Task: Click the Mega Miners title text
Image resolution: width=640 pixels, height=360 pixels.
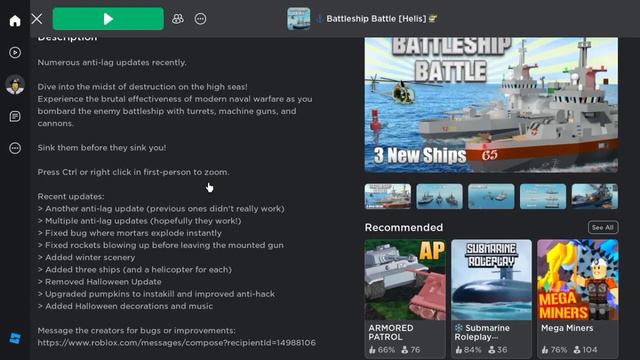Action: (567, 328)
